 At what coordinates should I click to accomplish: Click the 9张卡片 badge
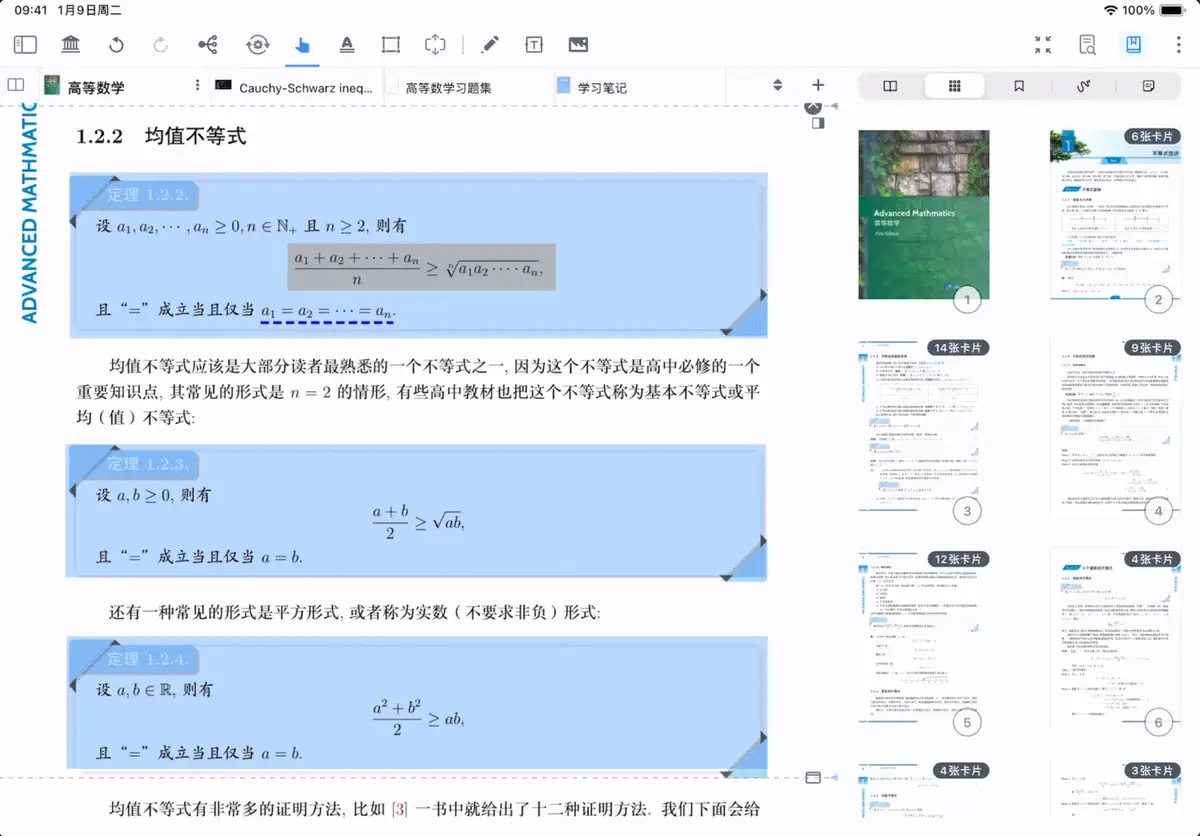1150,348
